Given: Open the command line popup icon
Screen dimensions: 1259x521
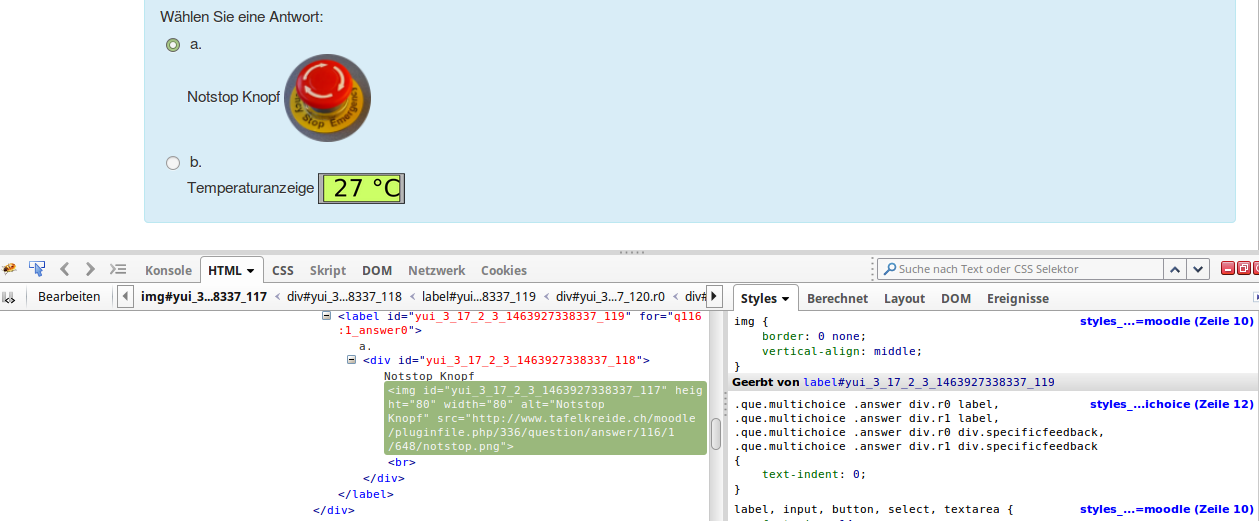Looking at the screenshot, I should tap(118, 269).
